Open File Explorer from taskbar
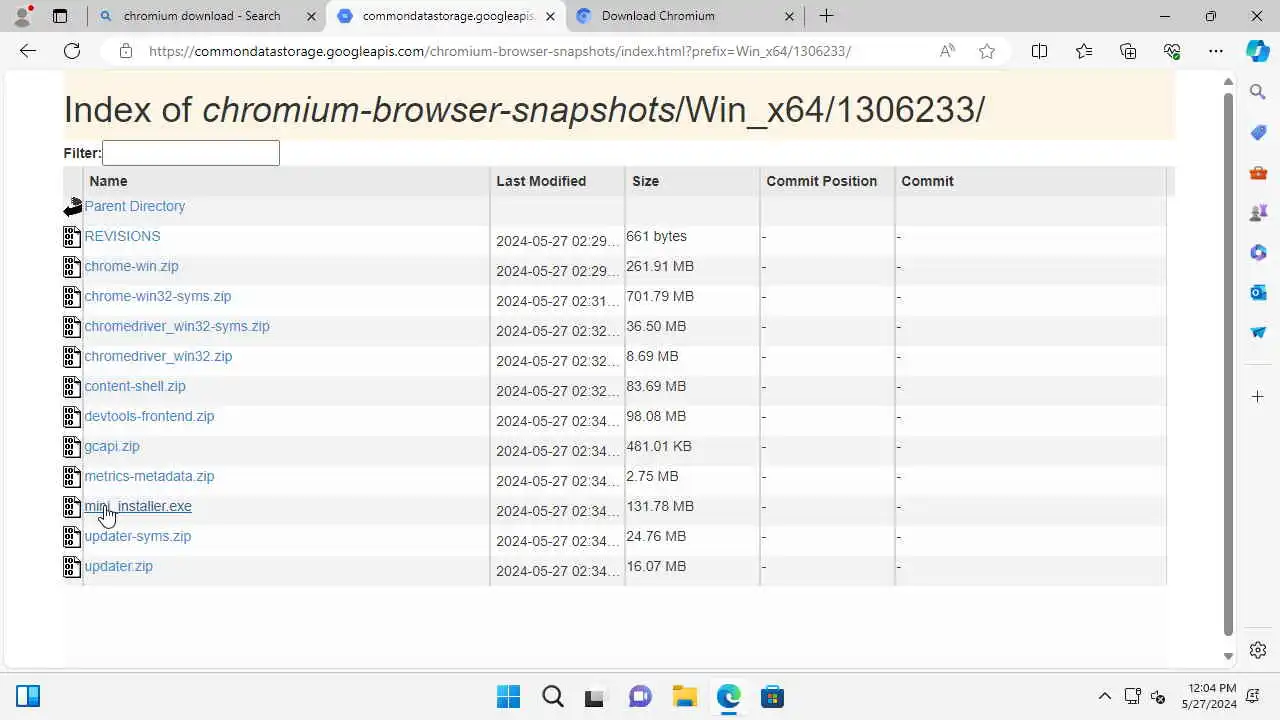Screen dimensions: 1280x720 point(684,696)
